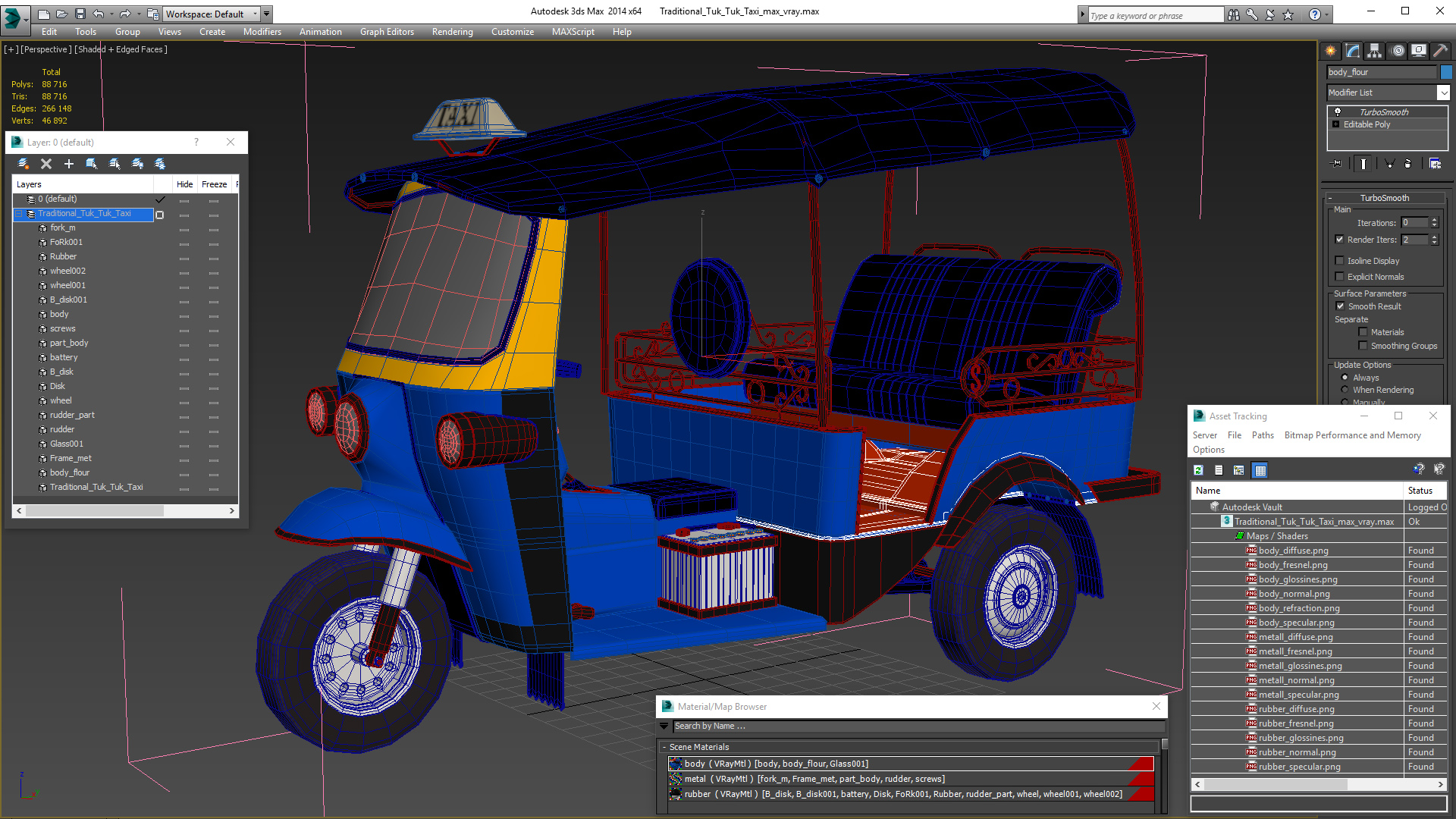The width and height of the screenshot is (1456, 819).
Task: Enable Explicit Normals checkbox
Action: [1339, 277]
